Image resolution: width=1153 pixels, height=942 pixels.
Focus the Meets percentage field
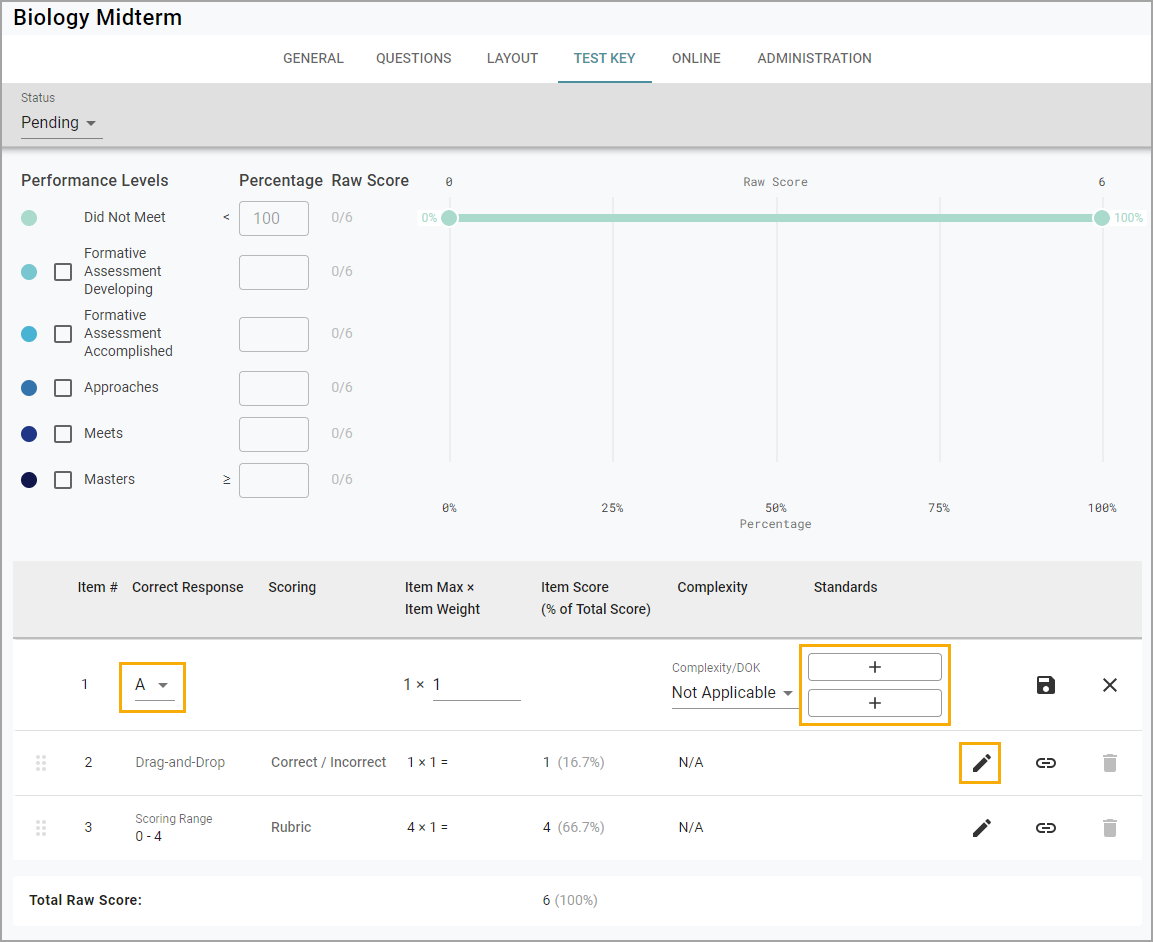click(x=274, y=434)
